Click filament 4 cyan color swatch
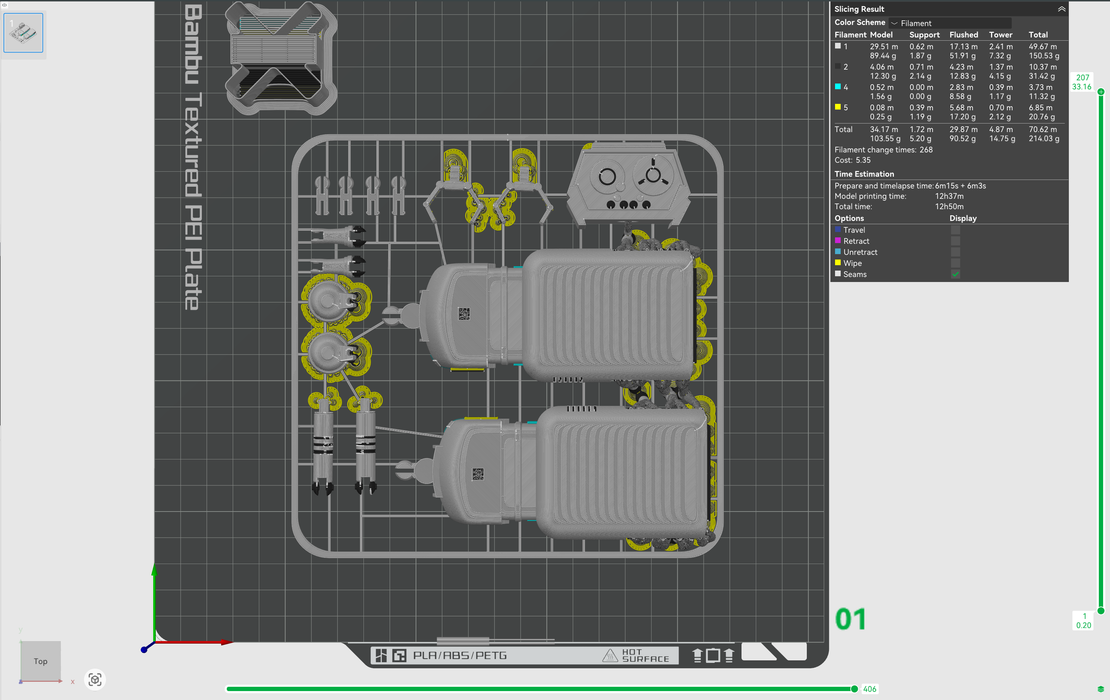Screen dimensions: 1110x700 (839, 87)
